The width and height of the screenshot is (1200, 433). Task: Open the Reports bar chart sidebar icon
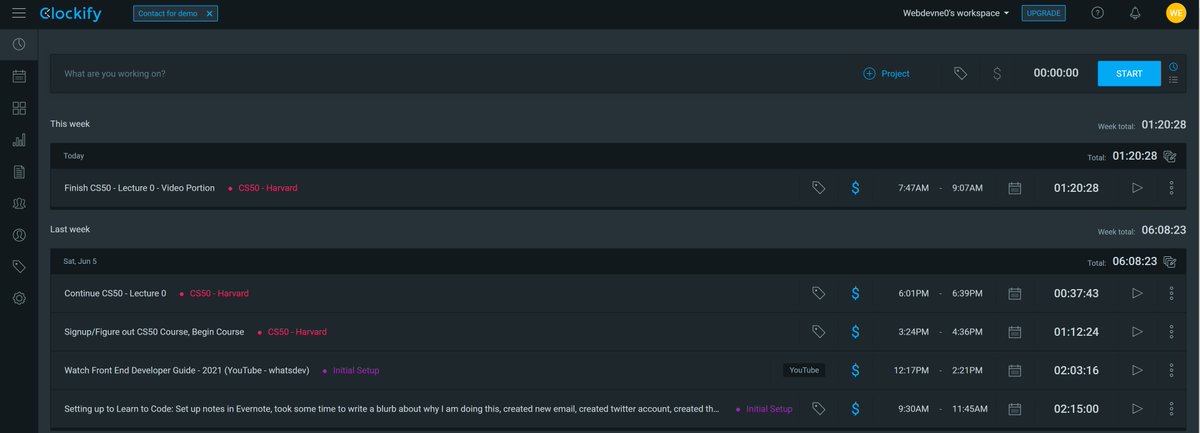coord(19,140)
